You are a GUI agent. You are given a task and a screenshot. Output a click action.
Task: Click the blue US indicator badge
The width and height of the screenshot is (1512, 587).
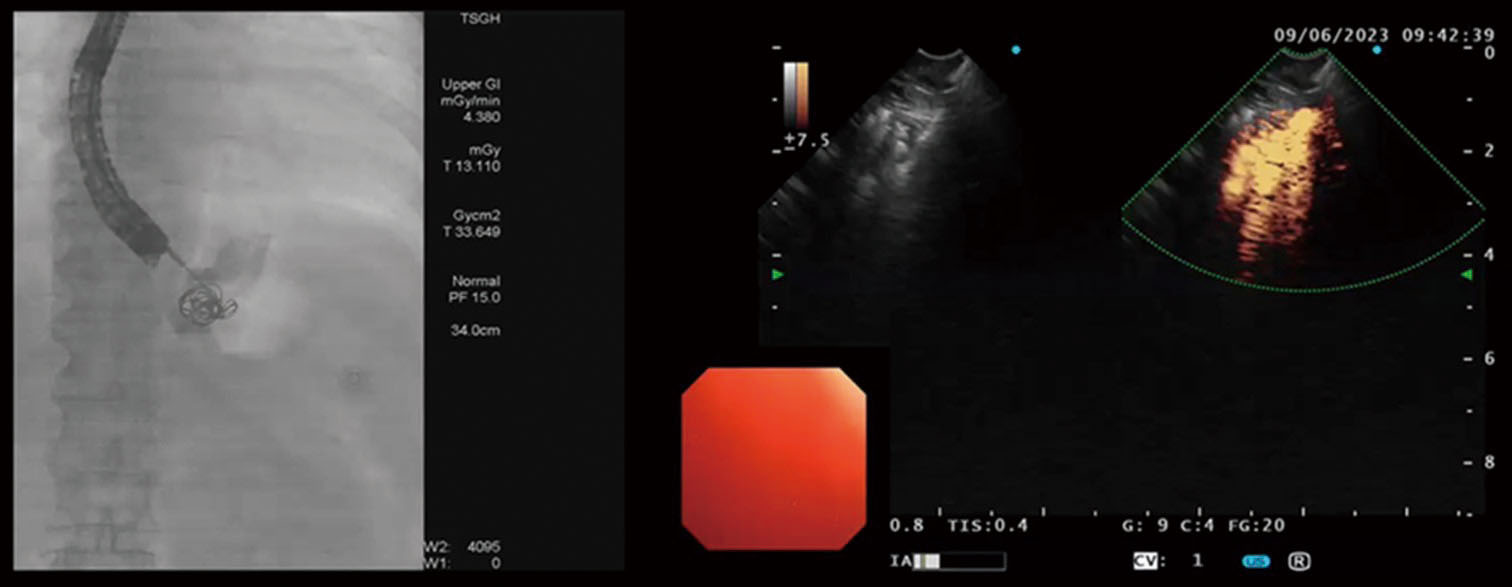pos(1257,562)
